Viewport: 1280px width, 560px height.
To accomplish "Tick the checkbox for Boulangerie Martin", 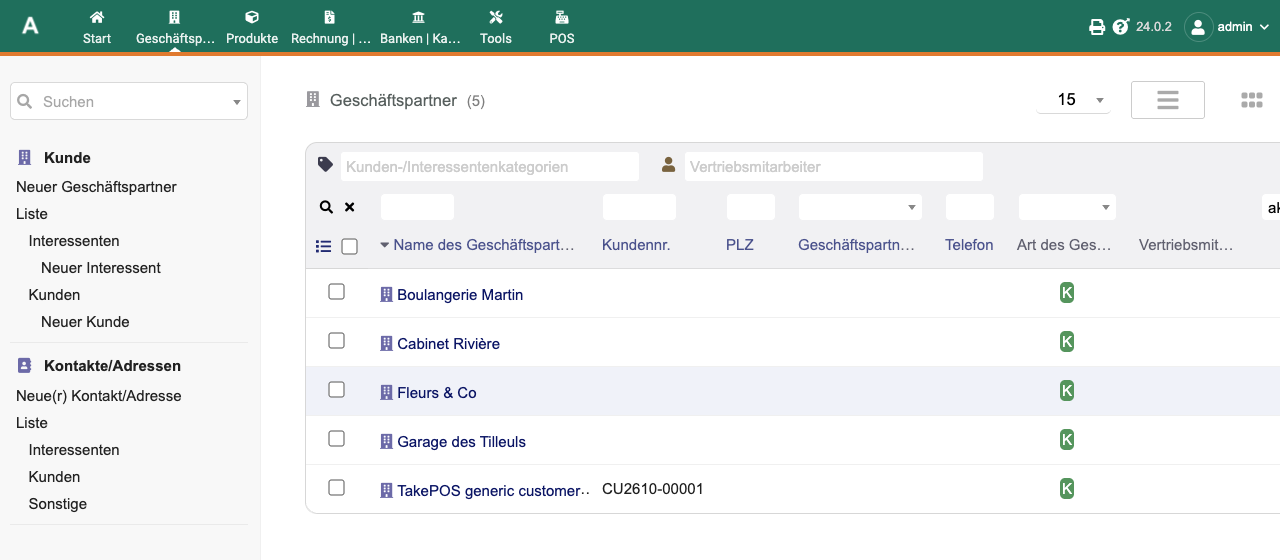I will click(337, 292).
